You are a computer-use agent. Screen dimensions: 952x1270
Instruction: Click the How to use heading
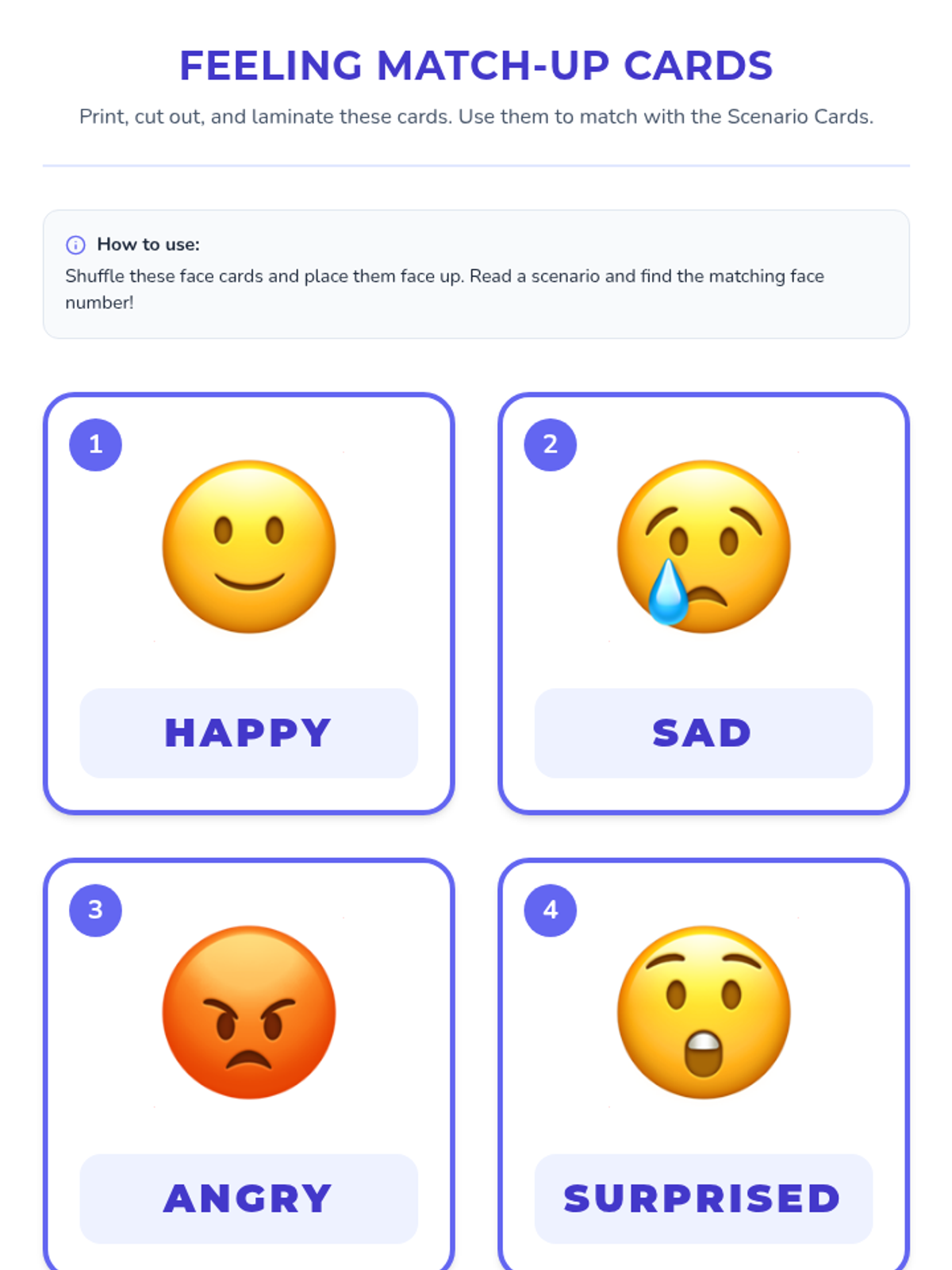148,244
